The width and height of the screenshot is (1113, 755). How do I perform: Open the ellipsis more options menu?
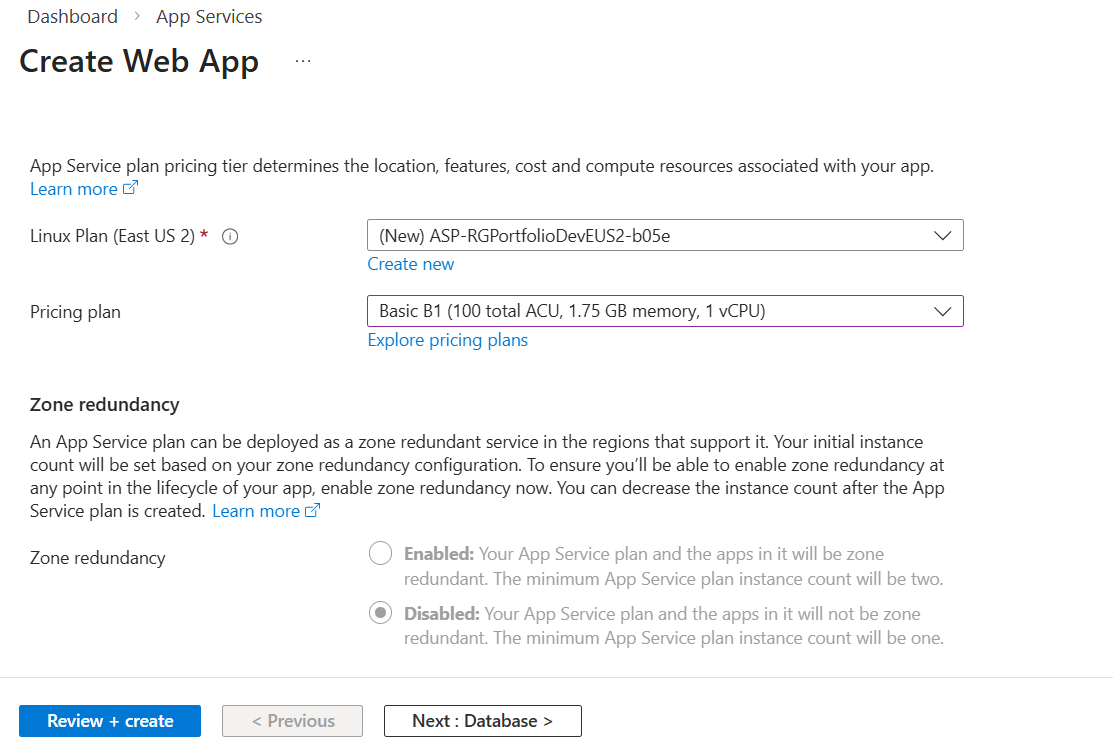tap(303, 62)
